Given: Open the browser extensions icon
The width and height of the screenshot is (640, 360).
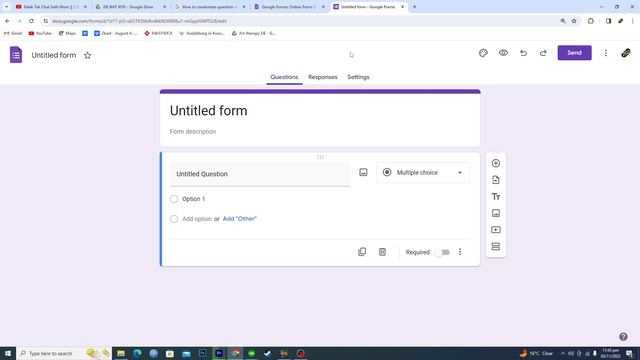Looking at the screenshot, I should (x=591, y=21).
